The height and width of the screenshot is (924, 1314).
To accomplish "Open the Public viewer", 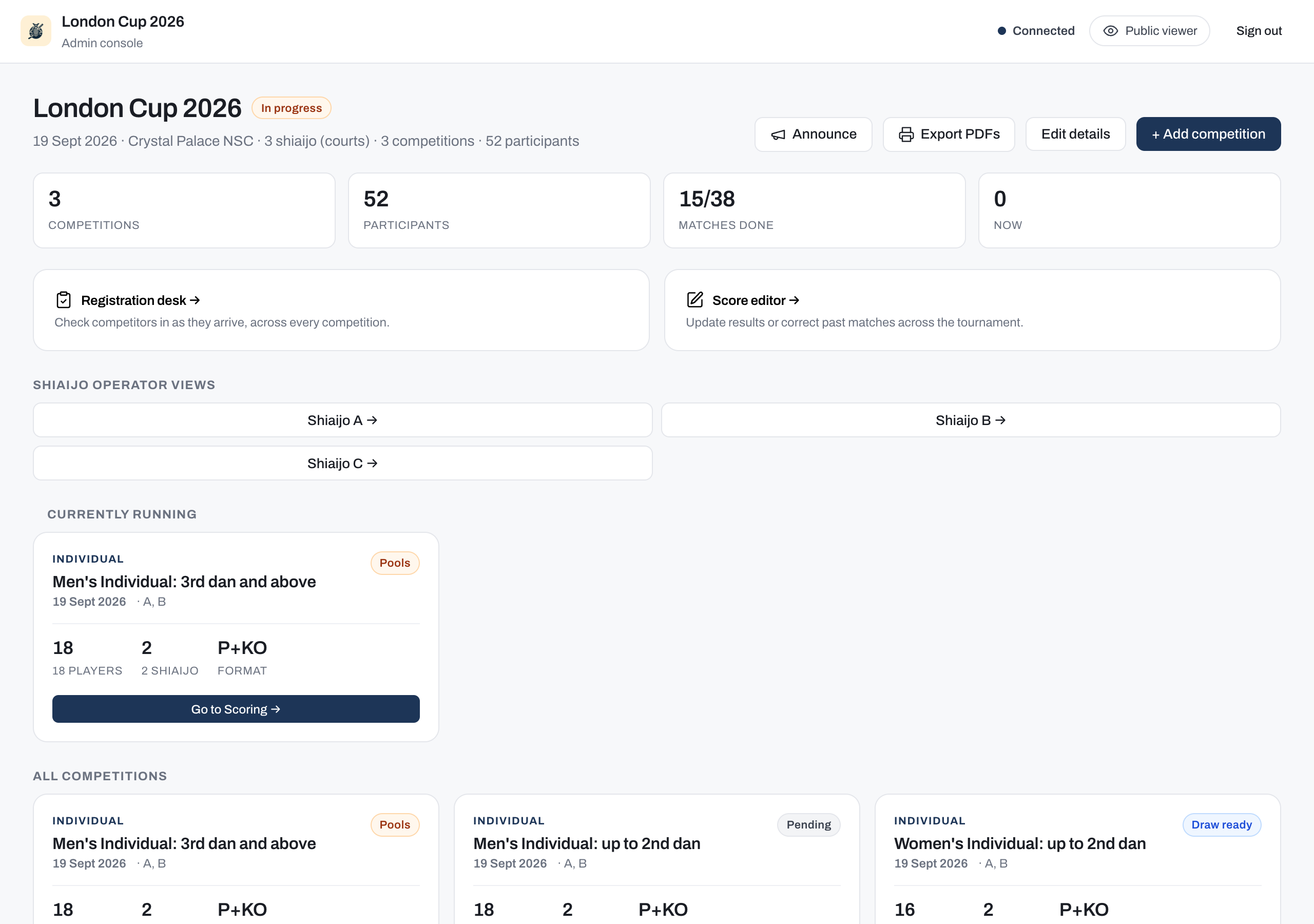I will tap(1149, 31).
